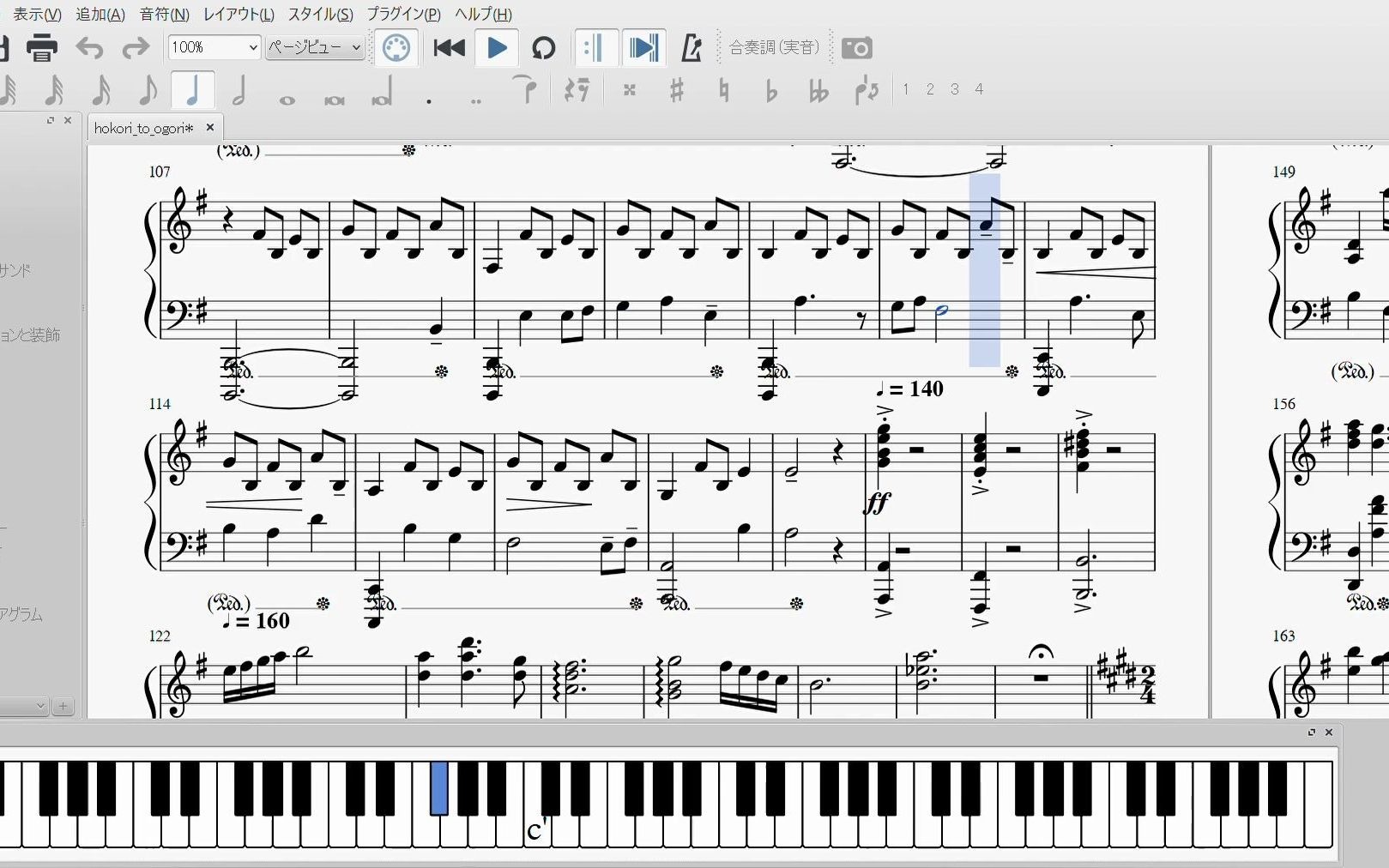
Task: Rewind playback to start
Action: [449, 48]
